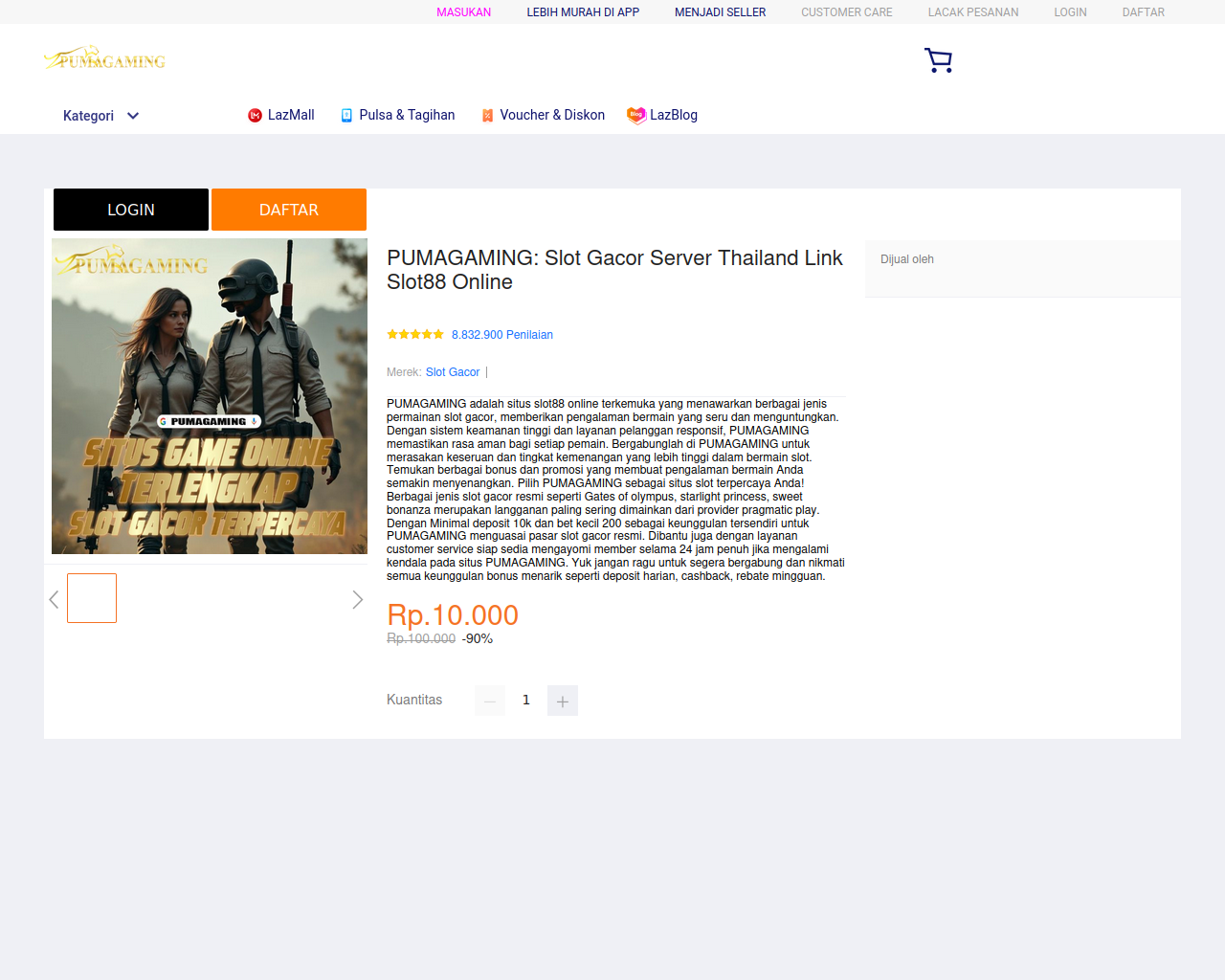Open the shopping cart icon
1225x980 pixels.
click(938, 60)
